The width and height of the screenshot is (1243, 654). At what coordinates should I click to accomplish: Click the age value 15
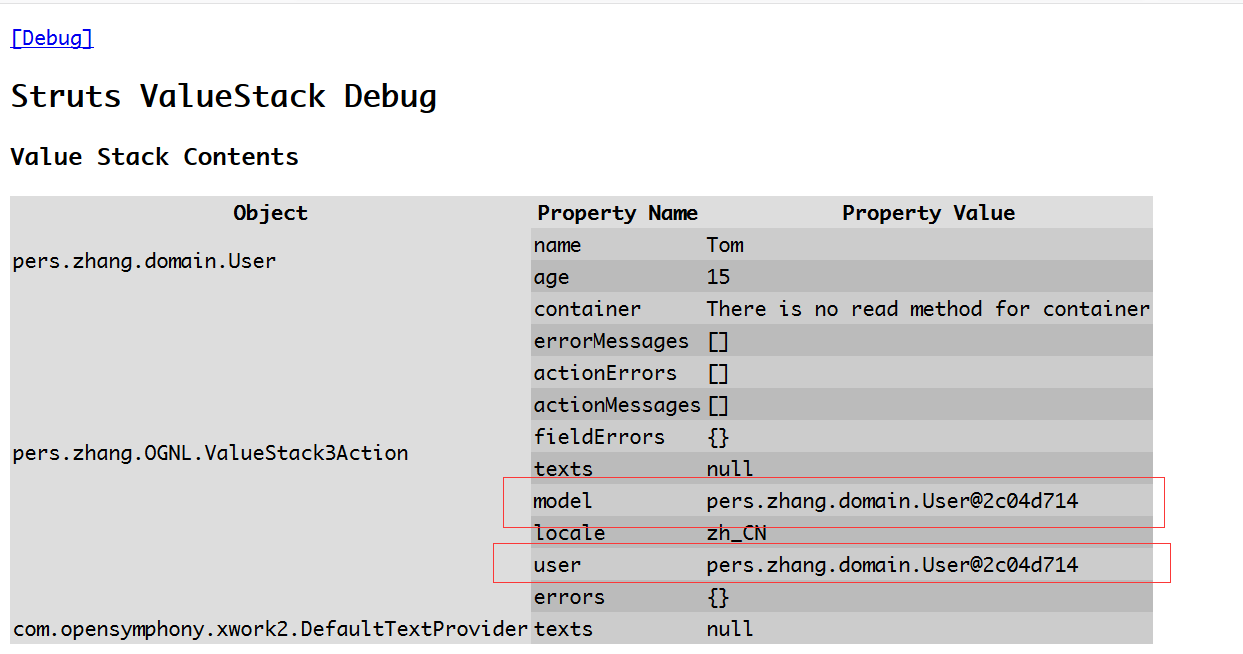pyautogui.click(x=718, y=277)
